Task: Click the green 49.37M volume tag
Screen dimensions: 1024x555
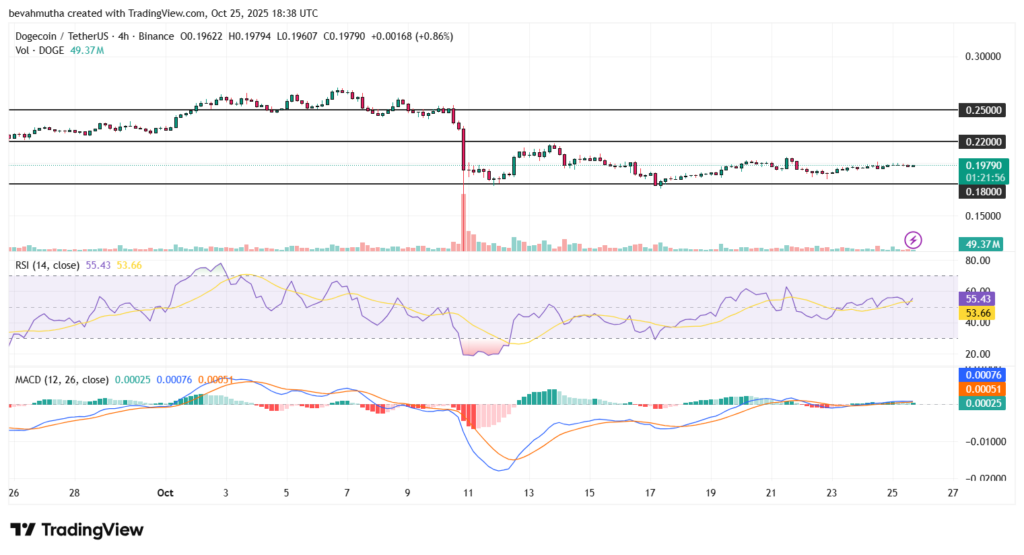Action: [x=982, y=244]
